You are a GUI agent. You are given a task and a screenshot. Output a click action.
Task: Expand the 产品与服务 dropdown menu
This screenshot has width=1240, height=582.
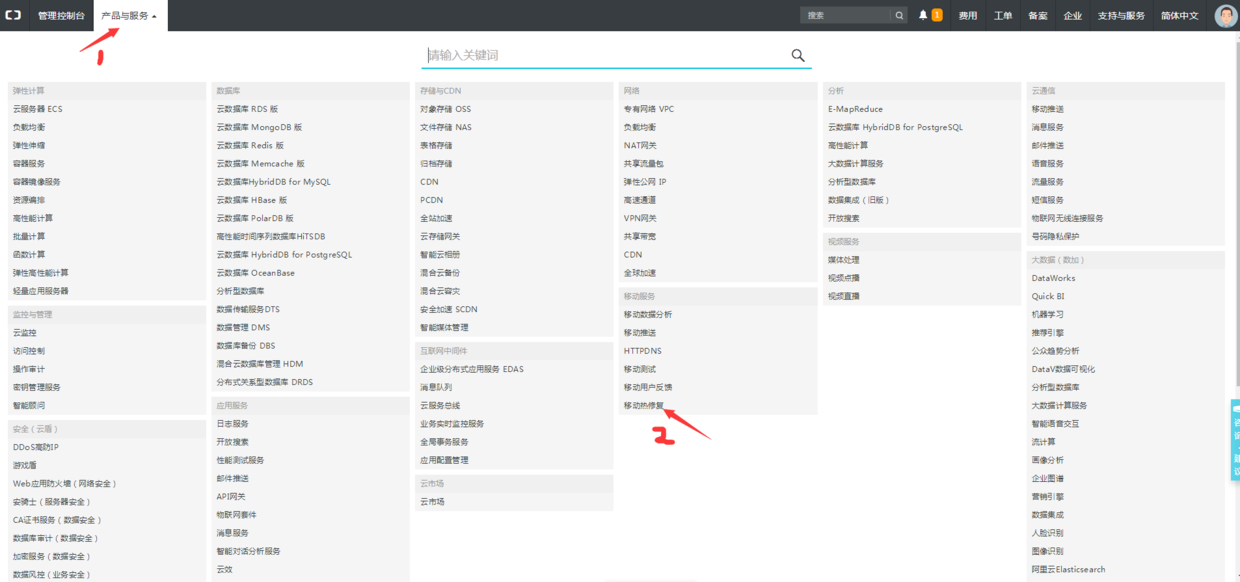(129, 16)
